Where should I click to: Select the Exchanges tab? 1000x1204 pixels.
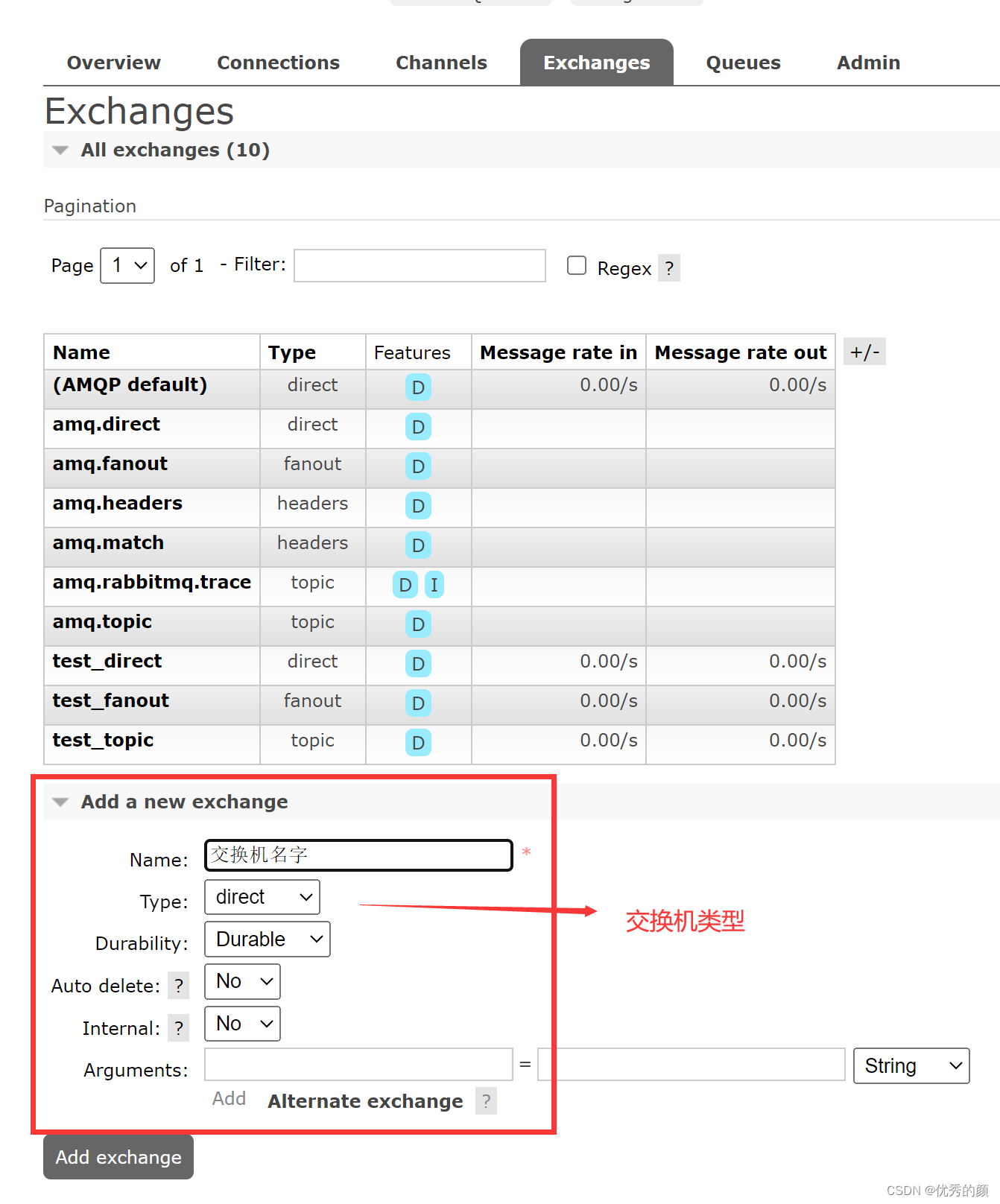coord(597,63)
